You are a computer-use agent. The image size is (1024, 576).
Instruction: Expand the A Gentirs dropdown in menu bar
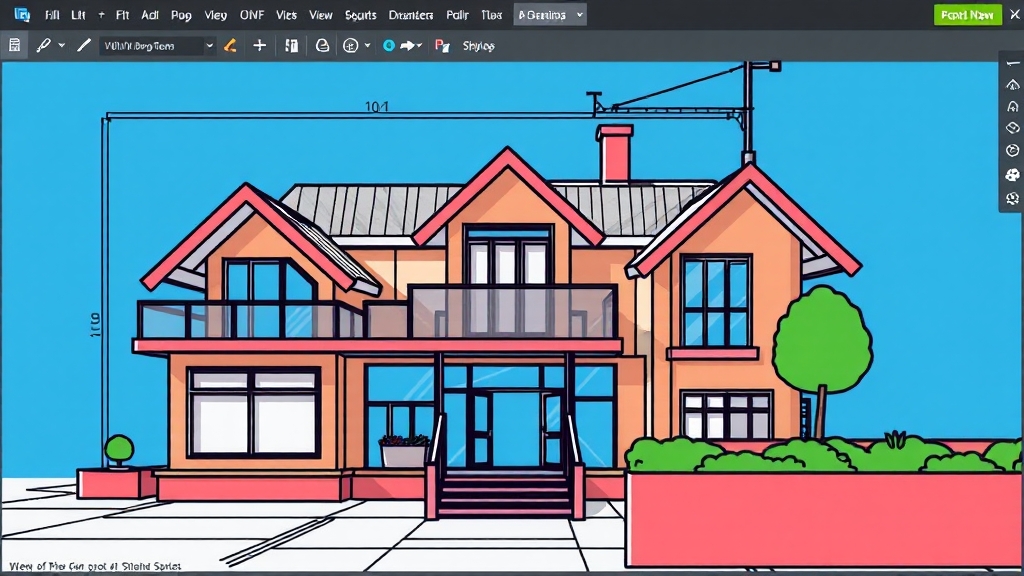pos(550,14)
